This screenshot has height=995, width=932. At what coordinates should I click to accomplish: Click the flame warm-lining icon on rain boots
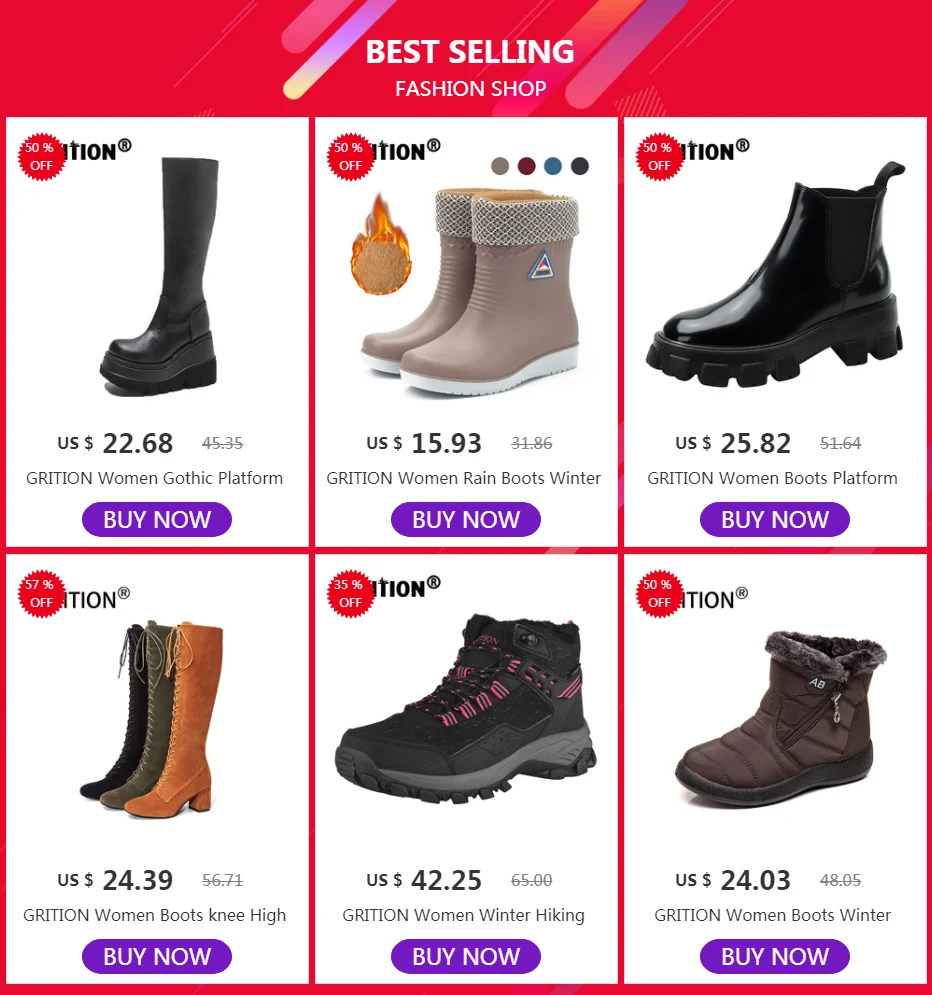pyautogui.click(x=381, y=245)
